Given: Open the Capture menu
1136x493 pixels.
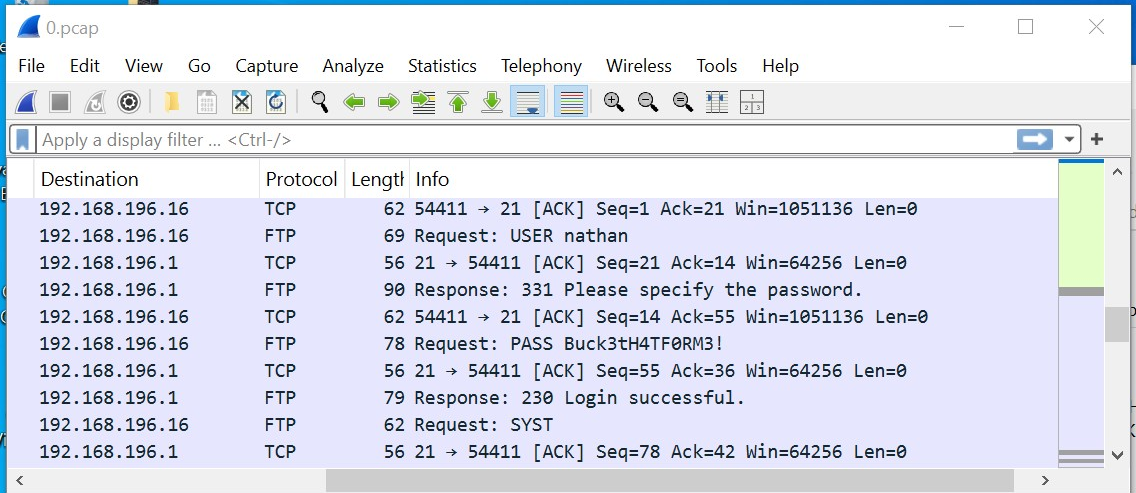Looking at the screenshot, I should pos(267,66).
